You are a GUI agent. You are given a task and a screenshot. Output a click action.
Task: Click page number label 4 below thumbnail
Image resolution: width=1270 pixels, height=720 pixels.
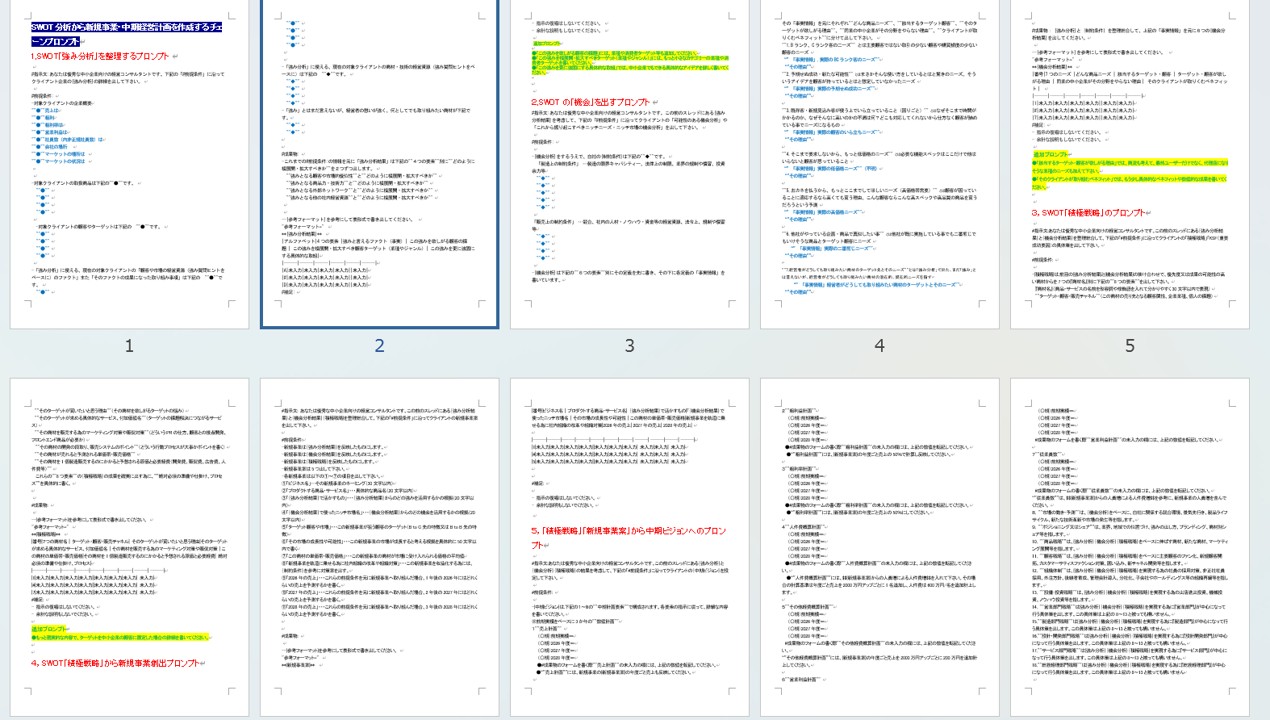click(879, 346)
